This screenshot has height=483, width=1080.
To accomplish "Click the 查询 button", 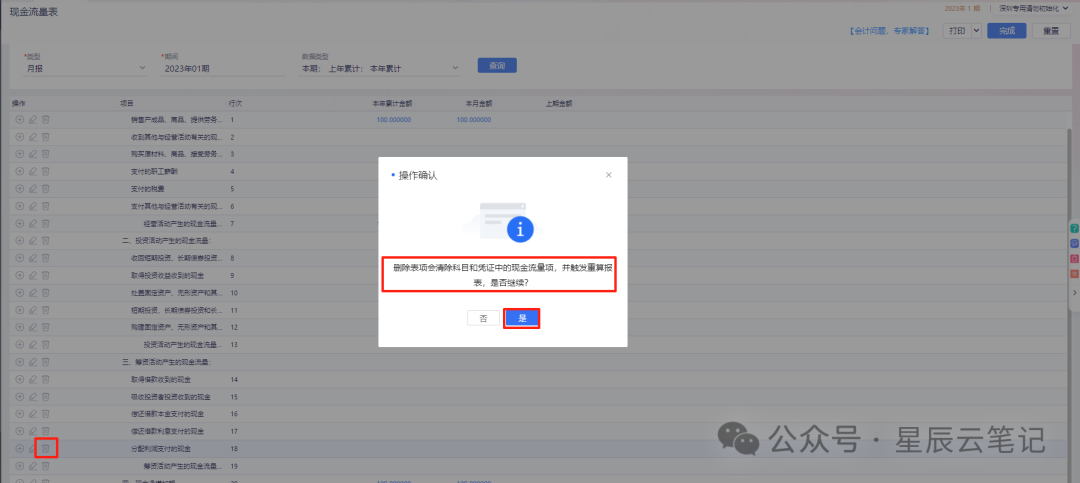I will (x=497, y=66).
